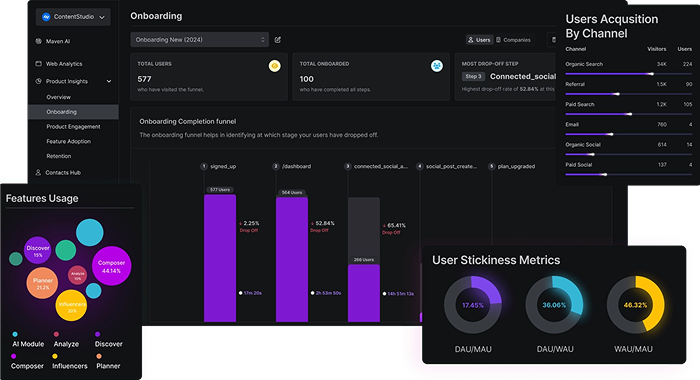Click the Influencers 20% bubble
700x380 pixels.
(x=71, y=305)
